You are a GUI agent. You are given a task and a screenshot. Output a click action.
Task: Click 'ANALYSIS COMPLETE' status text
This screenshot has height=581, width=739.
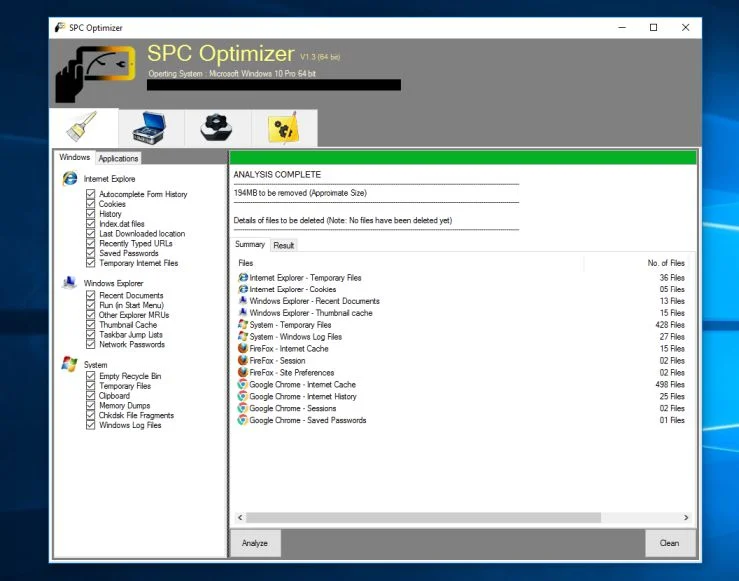(277, 174)
